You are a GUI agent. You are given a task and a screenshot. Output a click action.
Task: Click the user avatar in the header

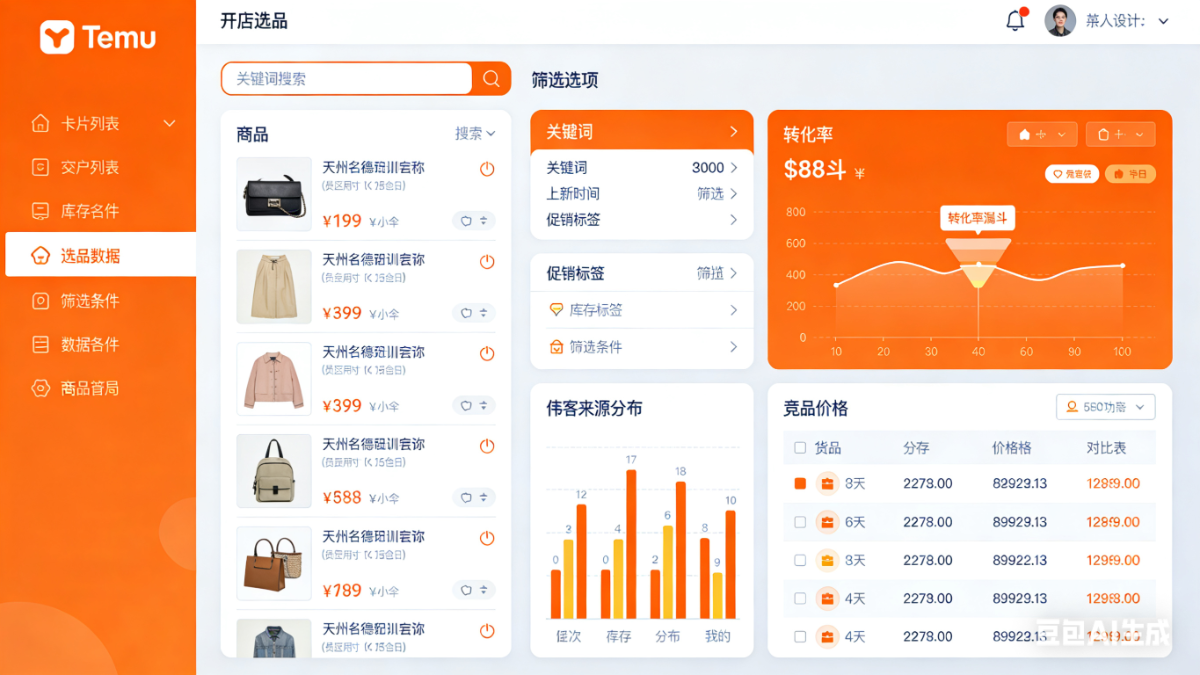(x=1060, y=21)
